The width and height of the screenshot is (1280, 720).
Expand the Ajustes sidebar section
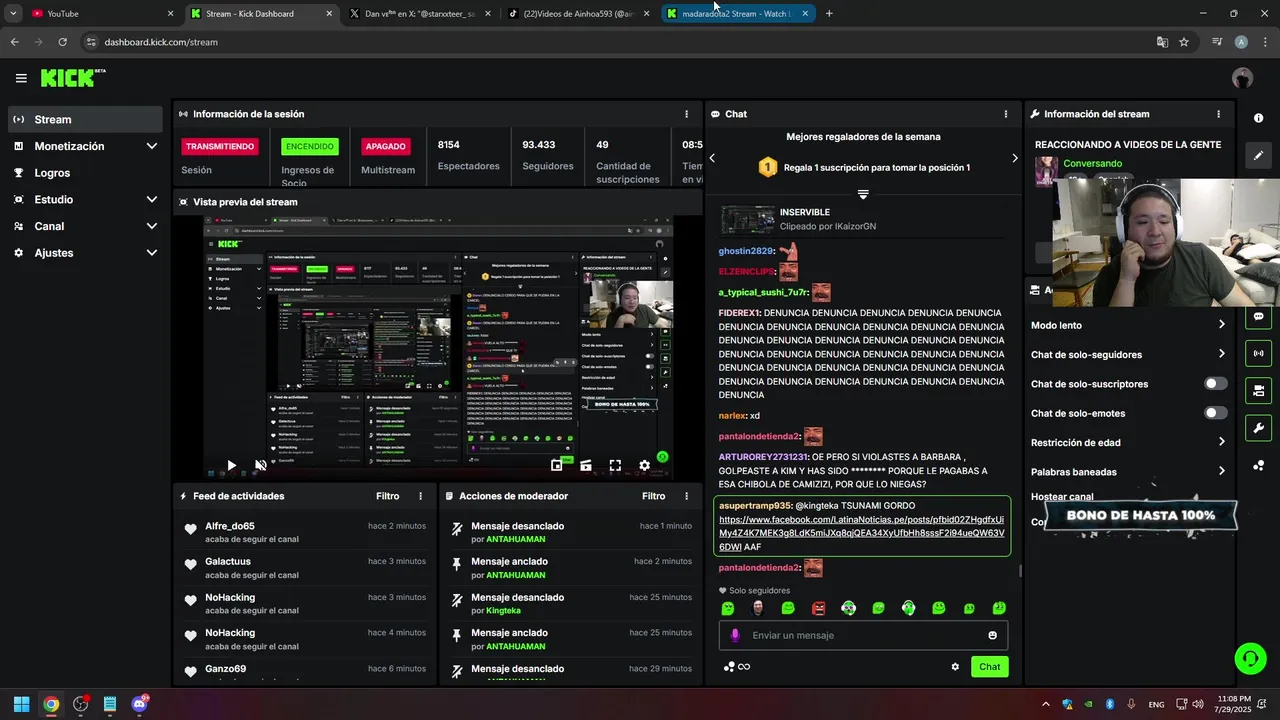85,253
